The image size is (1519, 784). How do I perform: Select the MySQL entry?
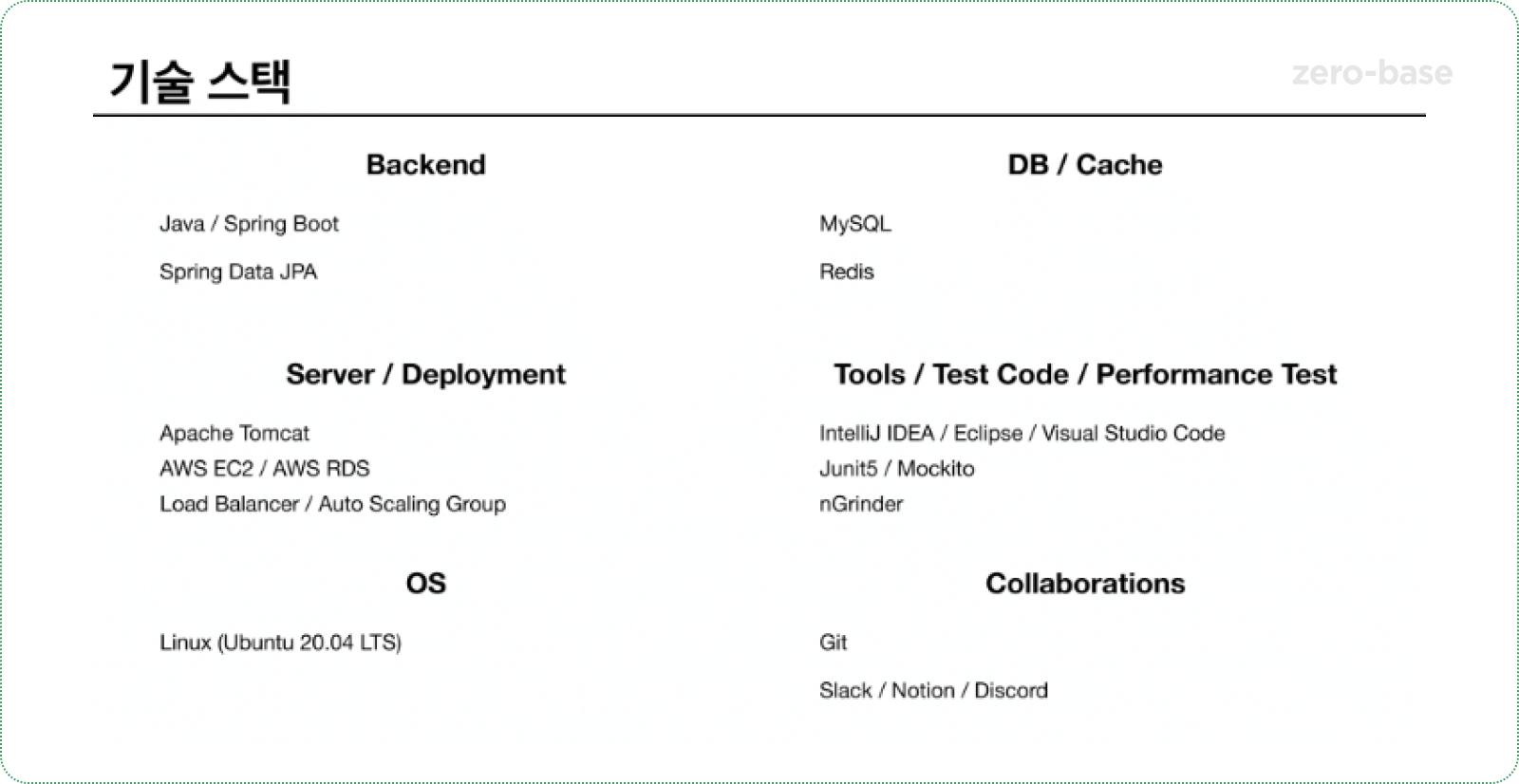coord(854,224)
